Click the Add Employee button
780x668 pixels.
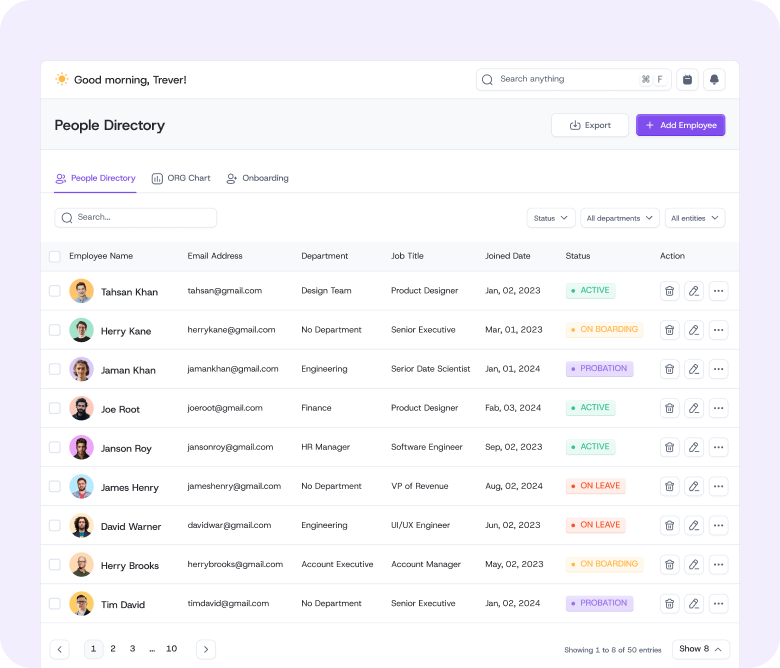click(x=680, y=125)
